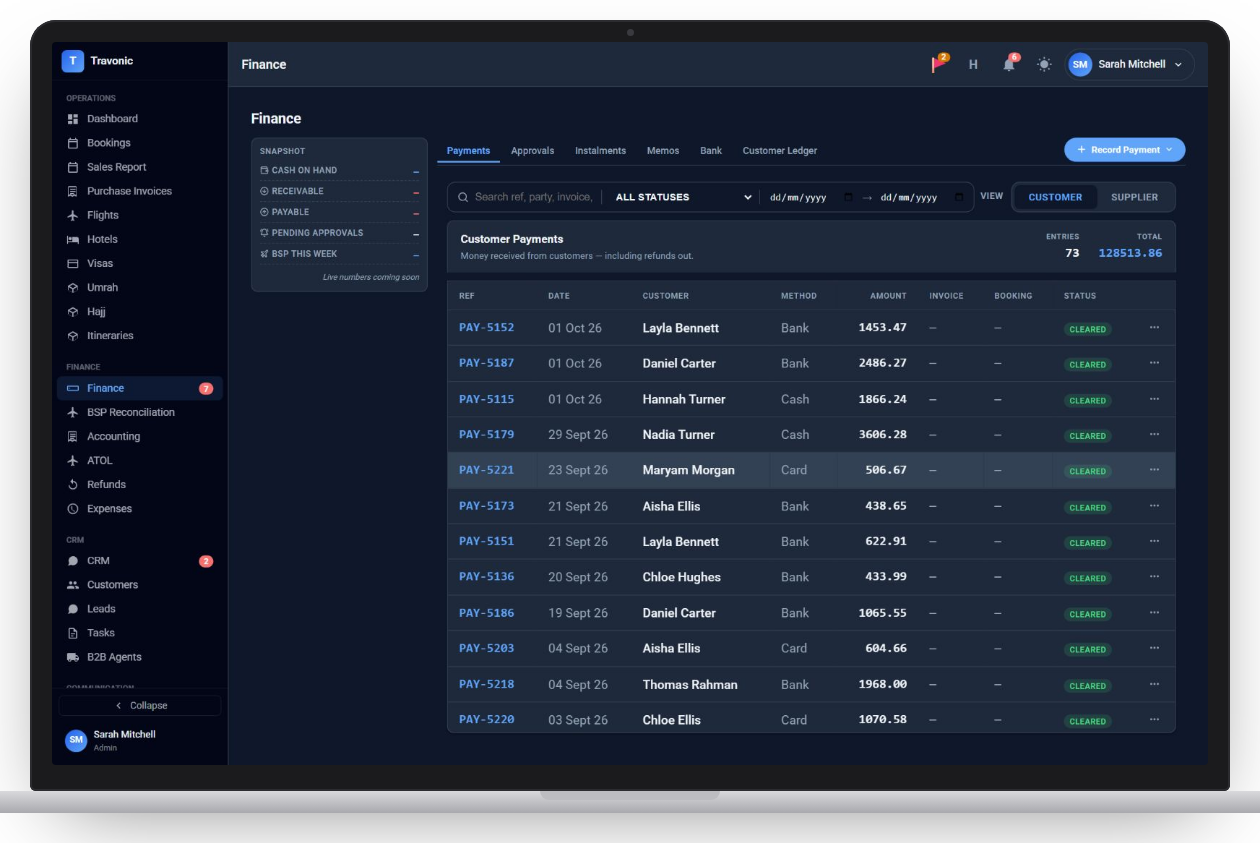Set the start date field
Screen dimensions: 1260x843
(811, 197)
